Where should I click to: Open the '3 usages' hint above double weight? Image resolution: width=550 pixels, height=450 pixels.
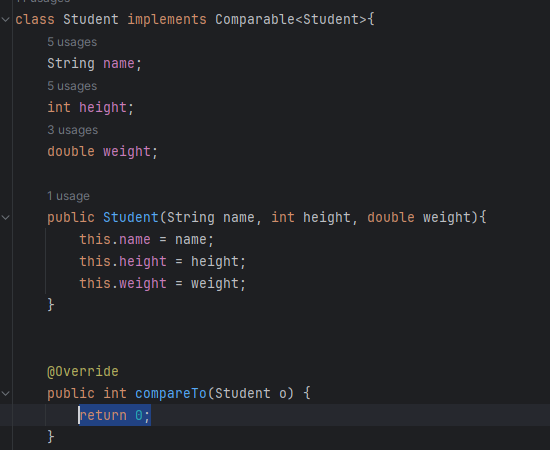(x=73, y=130)
